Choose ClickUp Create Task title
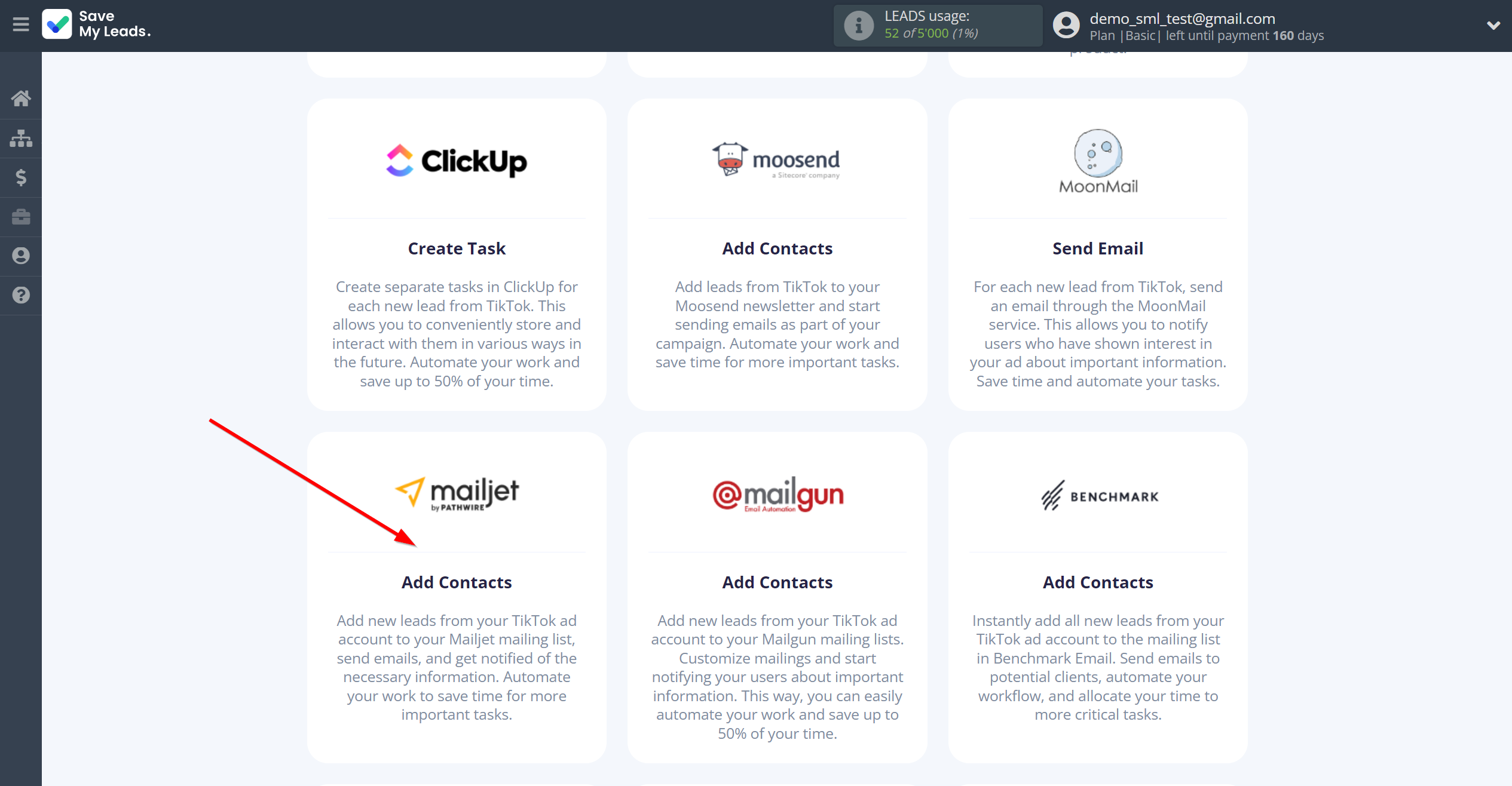 pos(457,248)
